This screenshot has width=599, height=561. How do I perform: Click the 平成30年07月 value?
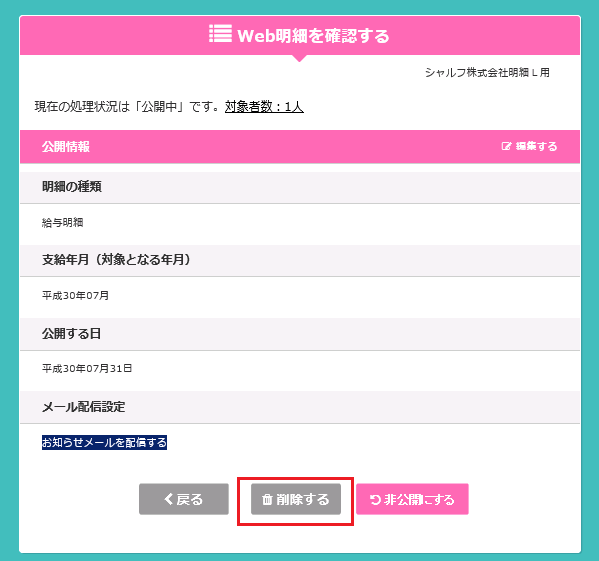tap(75, 296)
